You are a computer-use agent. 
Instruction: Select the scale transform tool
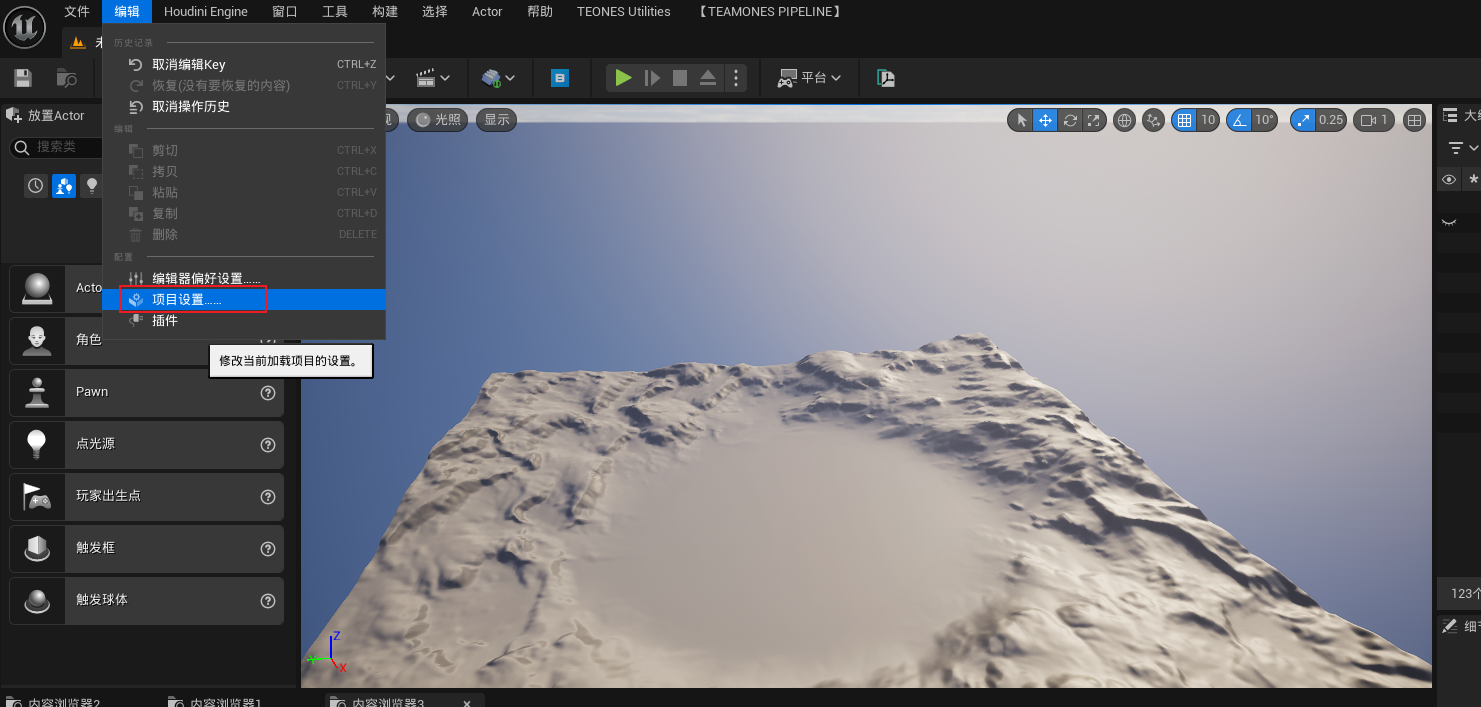(1094, 120)
